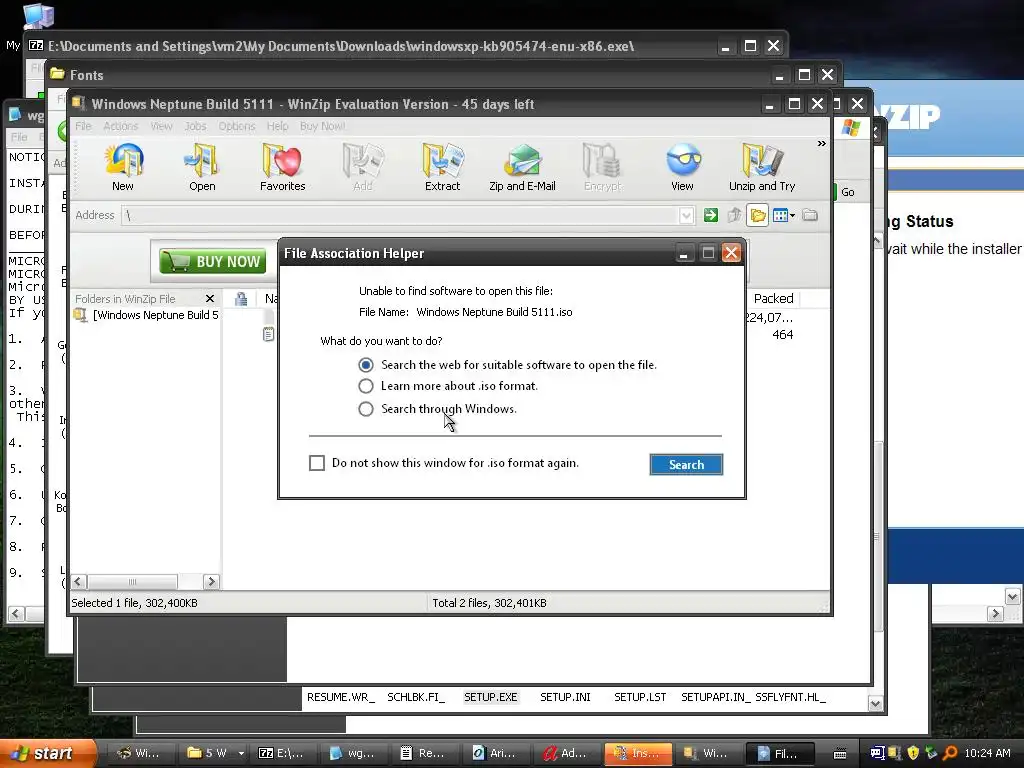Click right arrow of folder pane scrollbar
This screenshot has height=768, width=1024.
coord(211,582)
